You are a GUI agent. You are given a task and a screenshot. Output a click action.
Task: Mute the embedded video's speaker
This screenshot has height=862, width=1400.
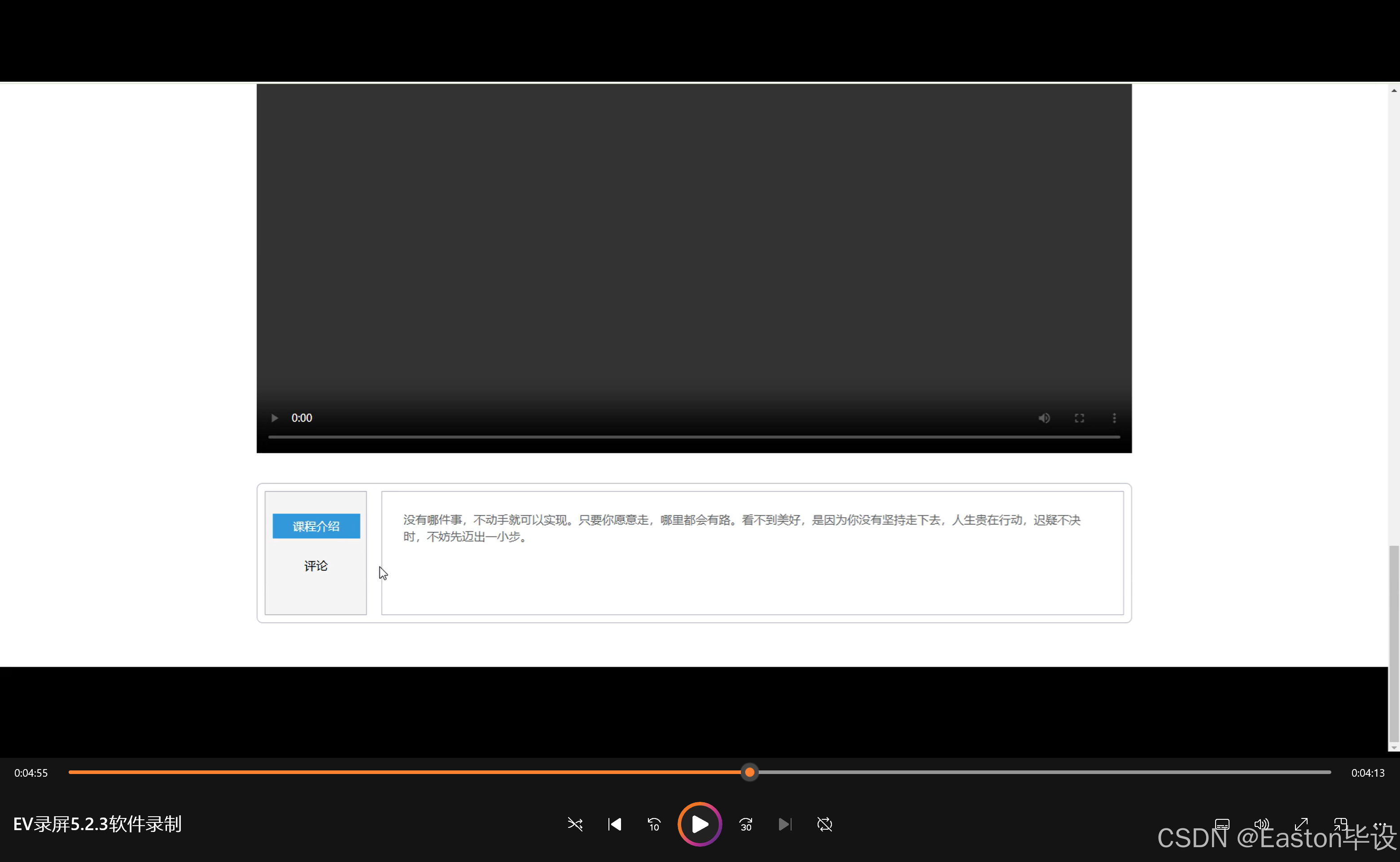pyautogui.click(x=1044, y=418)
